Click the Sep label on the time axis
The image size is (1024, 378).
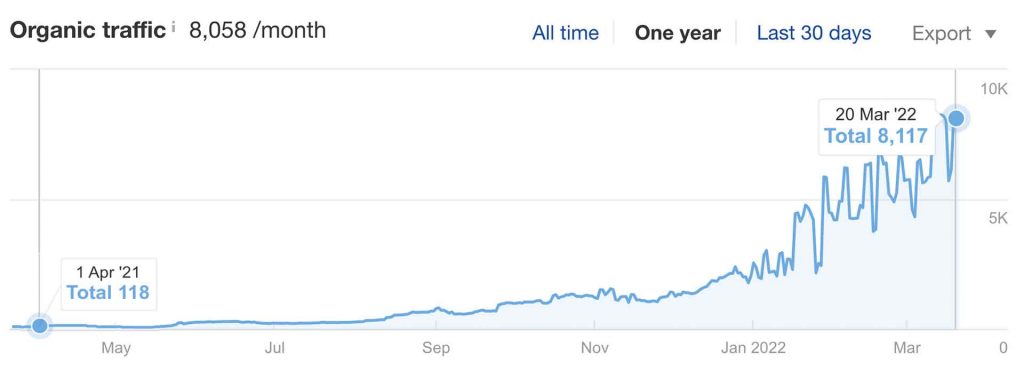click(436, 348)
